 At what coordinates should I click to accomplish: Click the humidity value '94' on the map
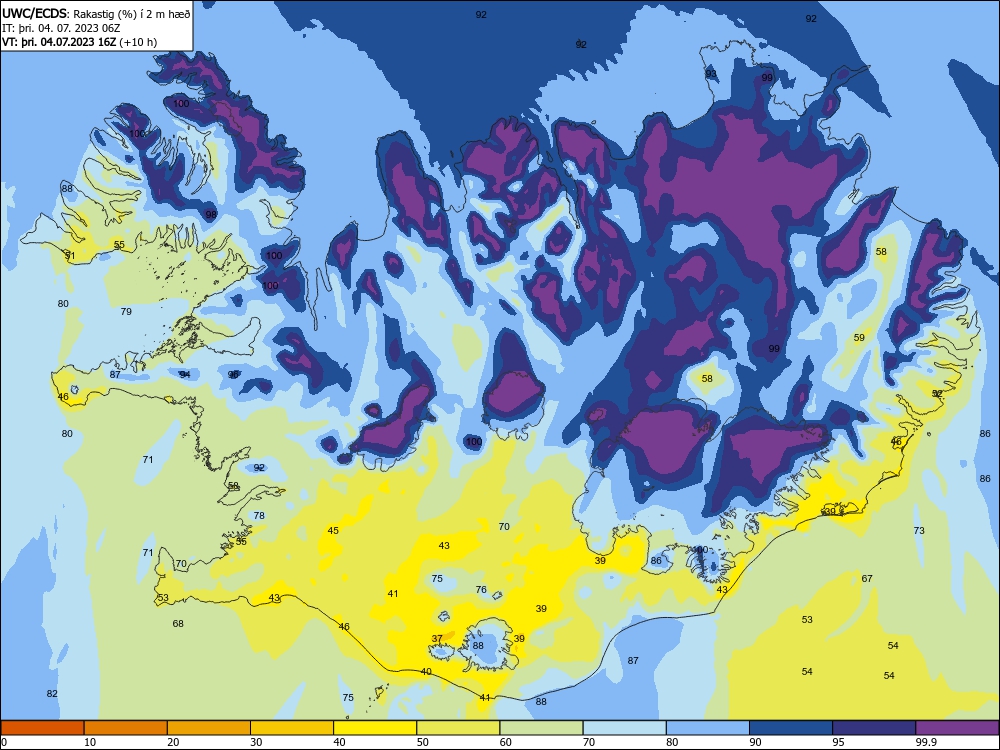point(185,375)
